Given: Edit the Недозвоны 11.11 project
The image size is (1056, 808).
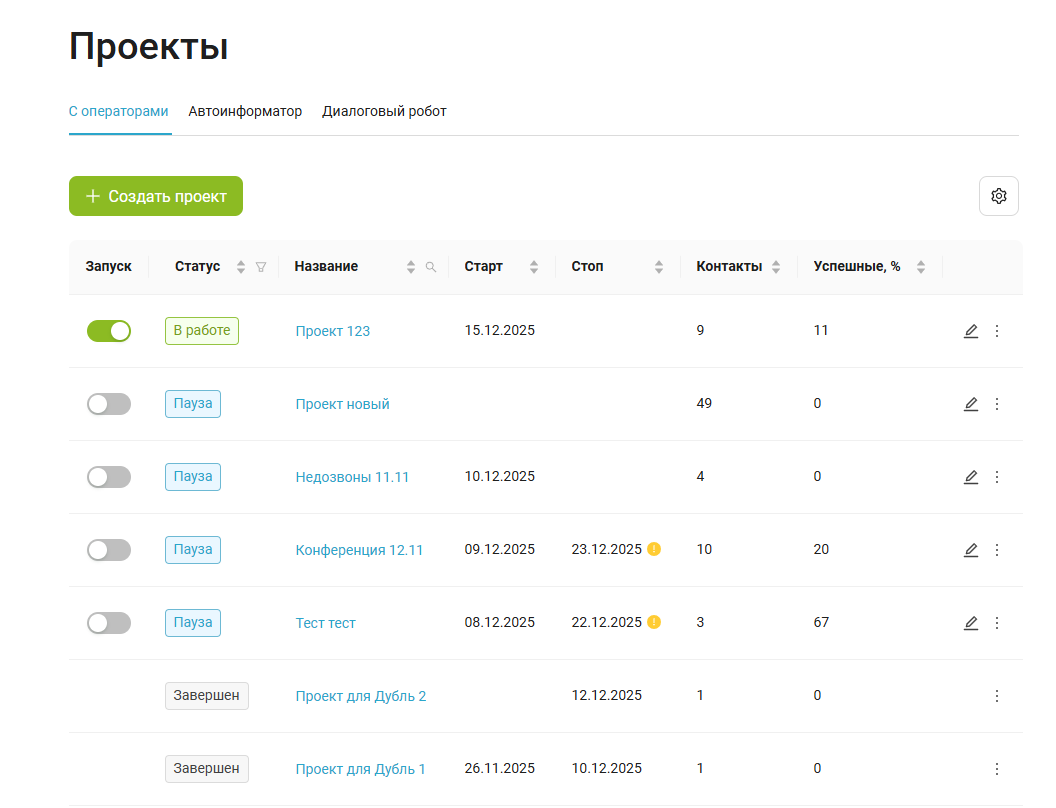Looking at the screenshot, I should pyautogui.click(x=970, y=477).
